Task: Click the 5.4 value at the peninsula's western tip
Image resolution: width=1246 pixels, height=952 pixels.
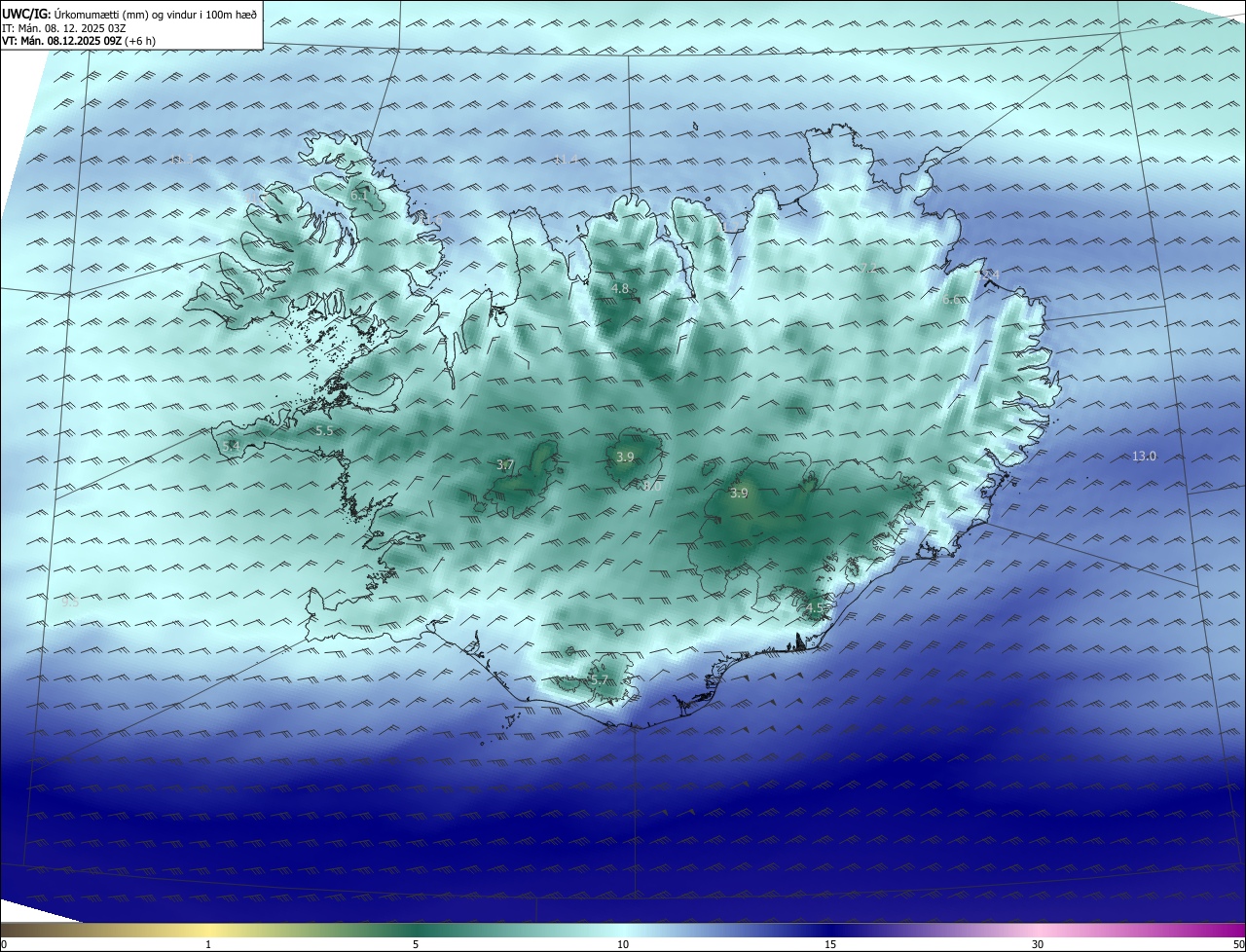Action: [x=231, y=446]
